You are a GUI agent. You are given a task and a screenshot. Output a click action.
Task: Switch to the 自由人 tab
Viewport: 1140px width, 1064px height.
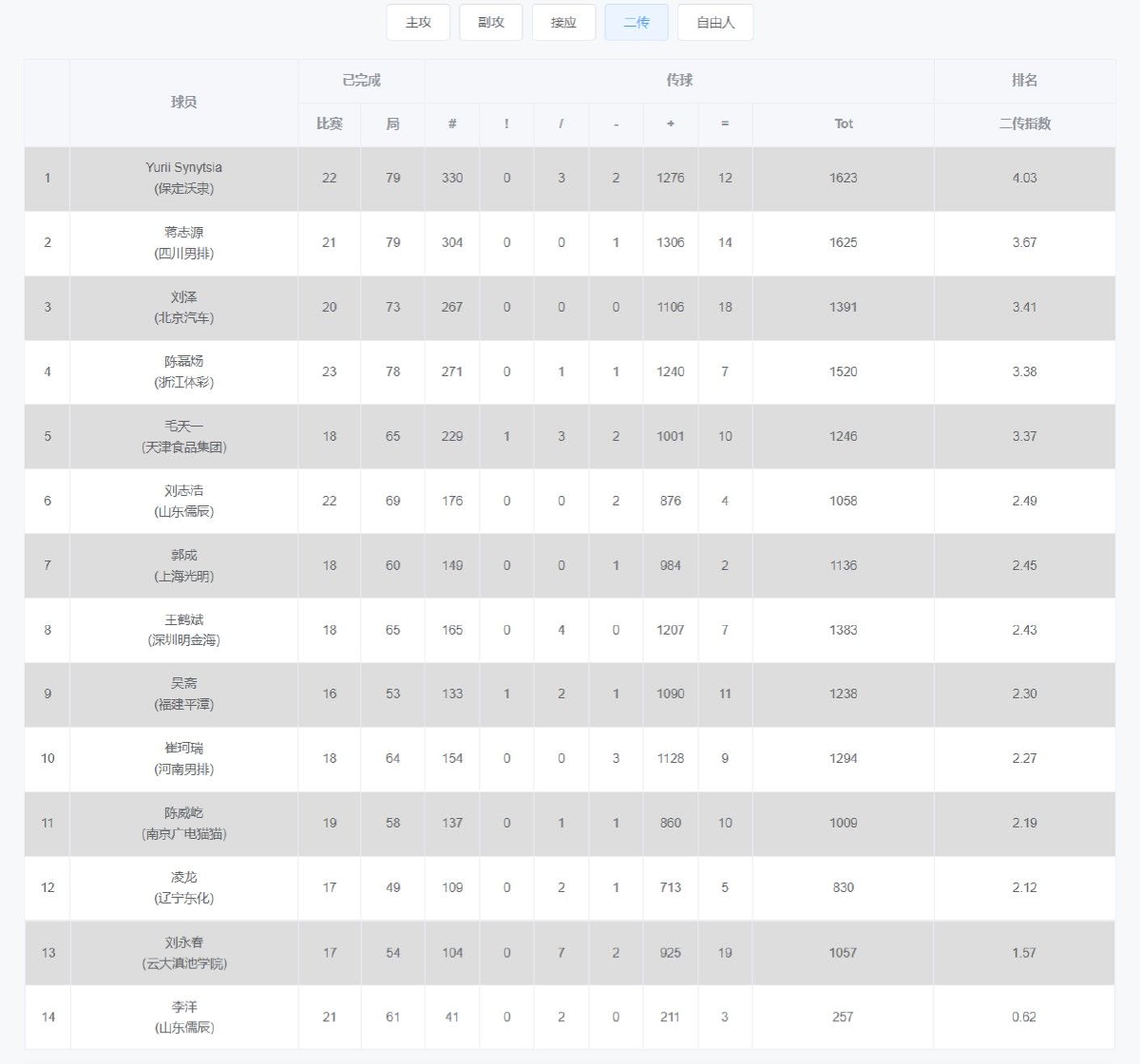pos(715,23)
